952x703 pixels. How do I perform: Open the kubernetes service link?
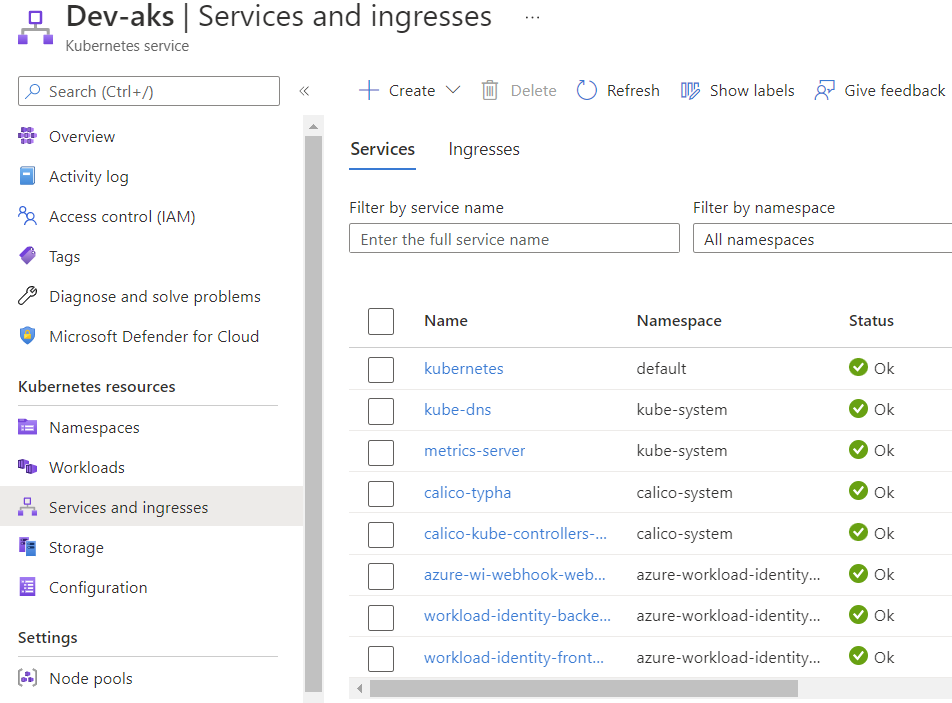(463, 368)
